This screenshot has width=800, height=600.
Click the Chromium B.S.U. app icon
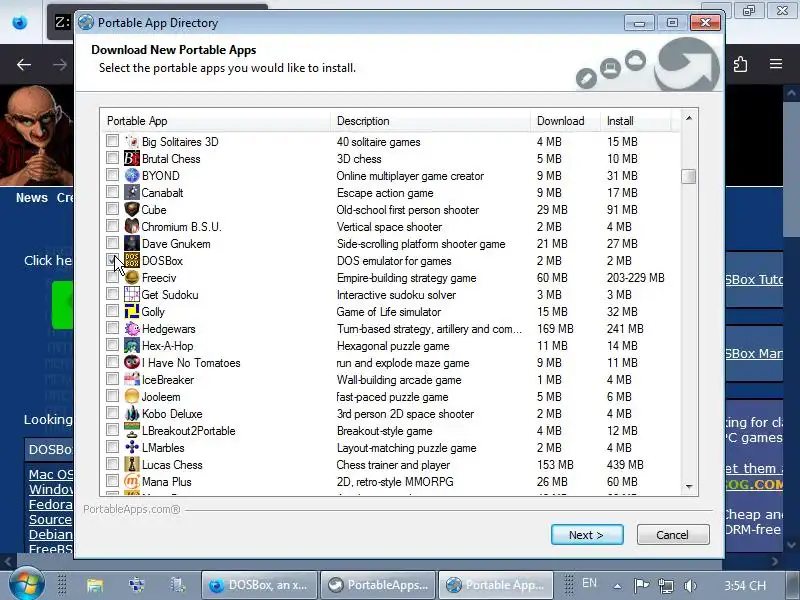click(132, 226)
